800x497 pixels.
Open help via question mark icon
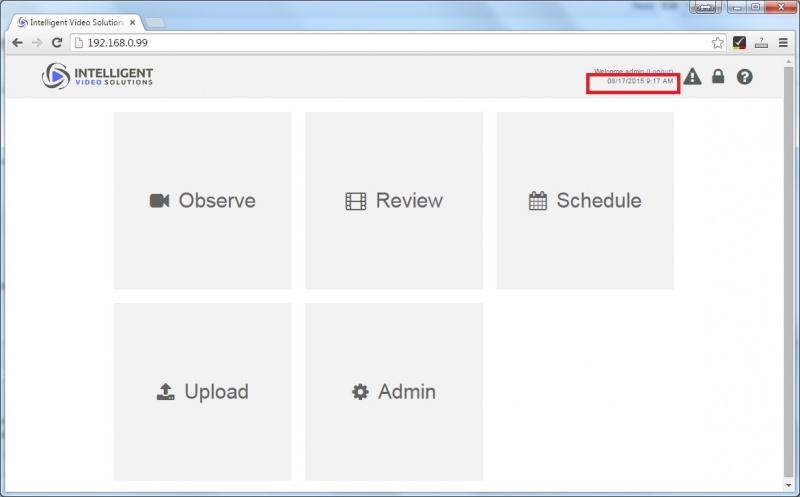(744, 77)
